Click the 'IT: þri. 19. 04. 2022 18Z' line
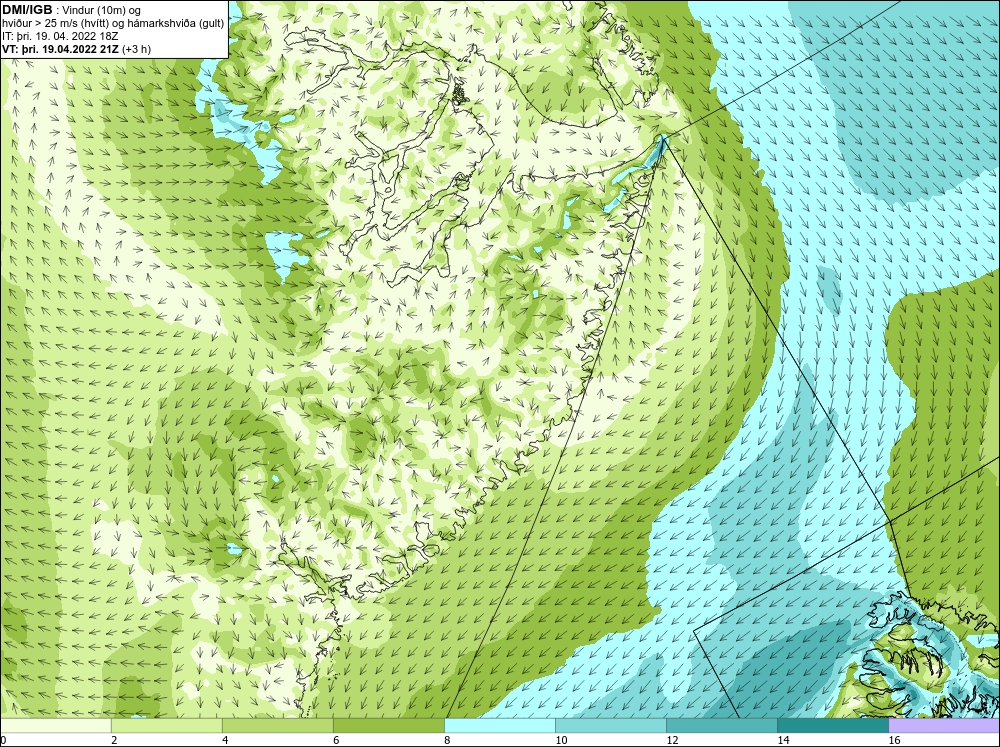The width and height of the screenshot is (1000, 747). 60,36
